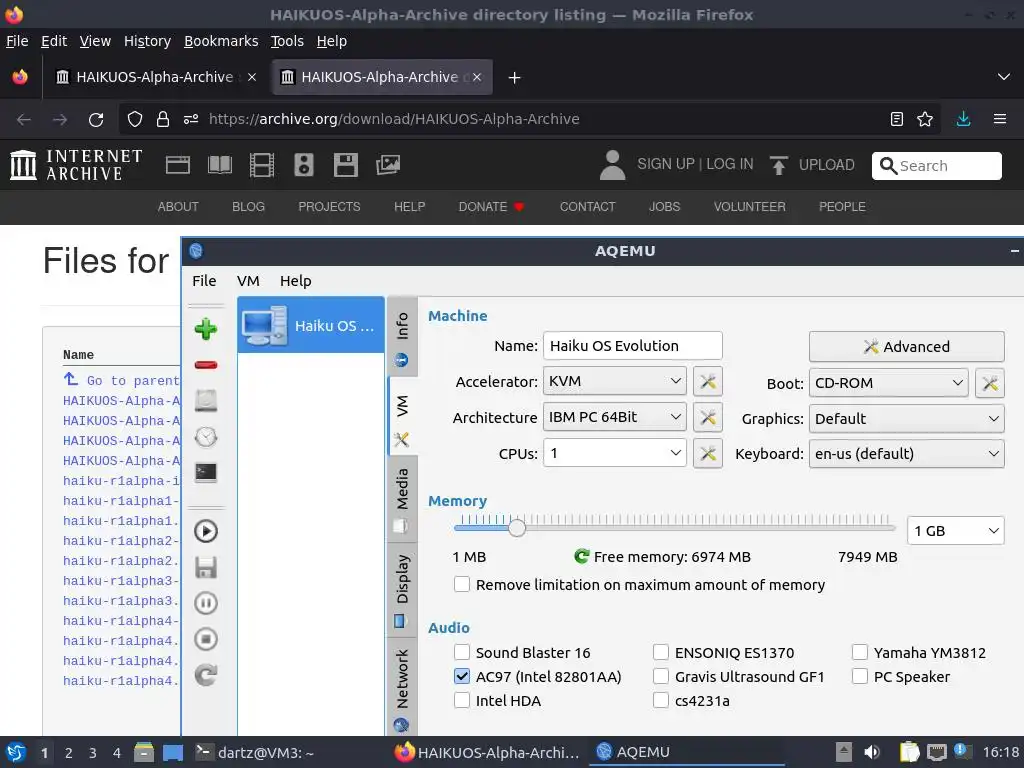Click the UPLOAD link on Internet Archive

tap(812, 165)
